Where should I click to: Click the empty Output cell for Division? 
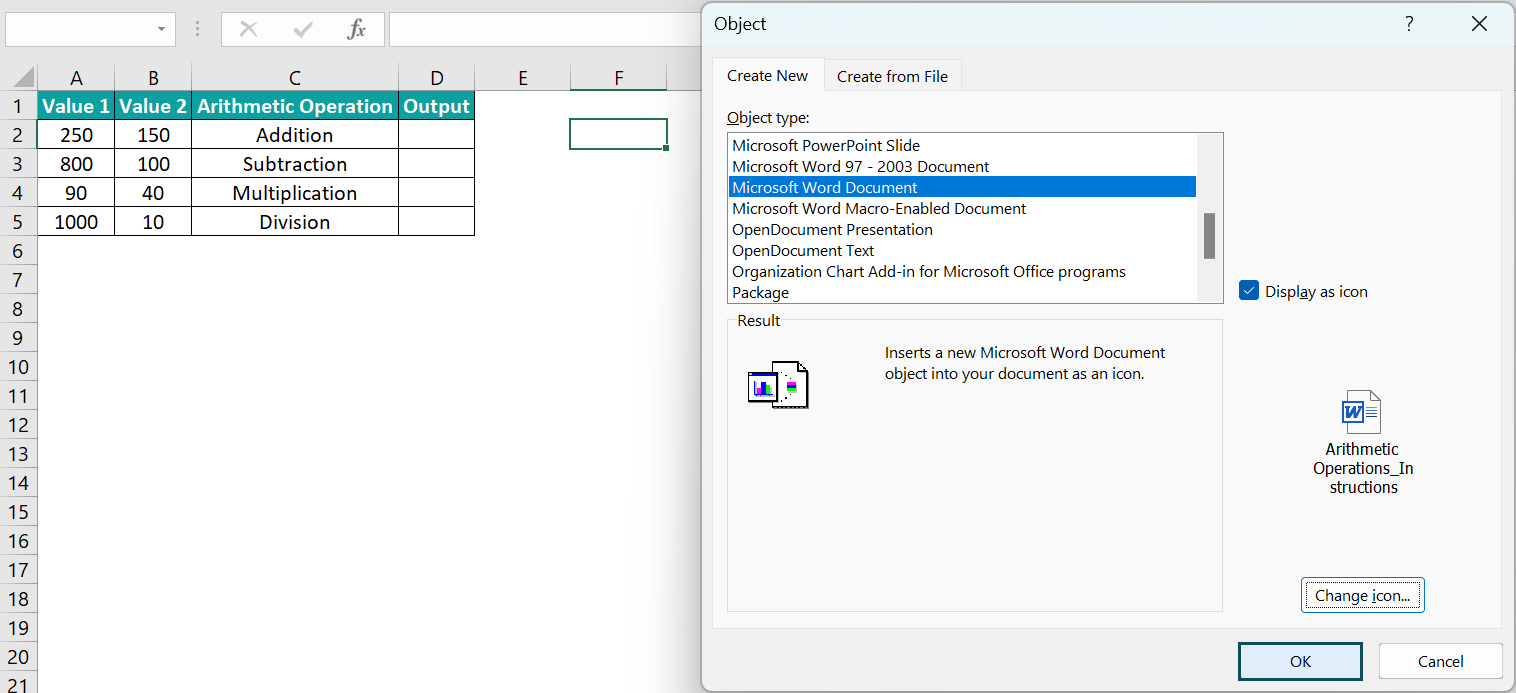(x=436, y=222)
